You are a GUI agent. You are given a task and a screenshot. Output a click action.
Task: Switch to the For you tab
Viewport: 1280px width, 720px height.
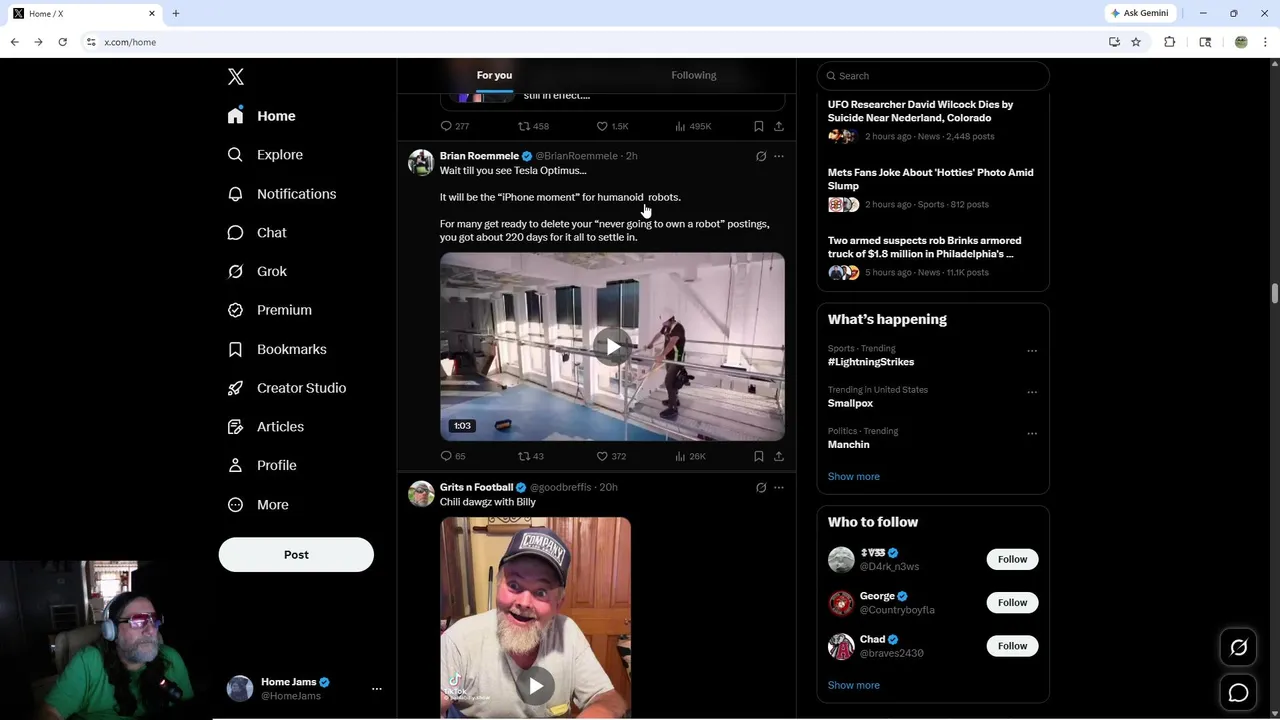point(494,76)
